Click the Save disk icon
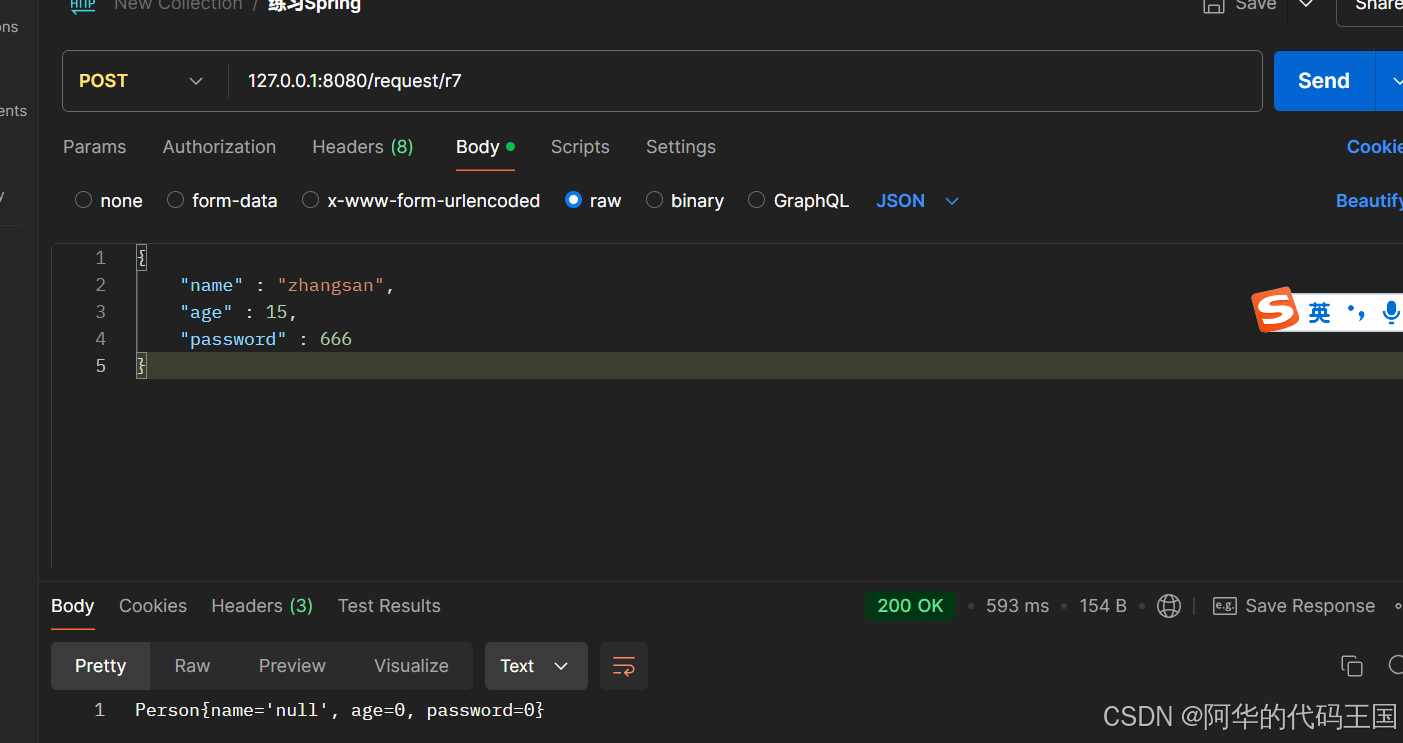Image resolution: width=1403 pixels, height=743 pixels. (1213, 6)
